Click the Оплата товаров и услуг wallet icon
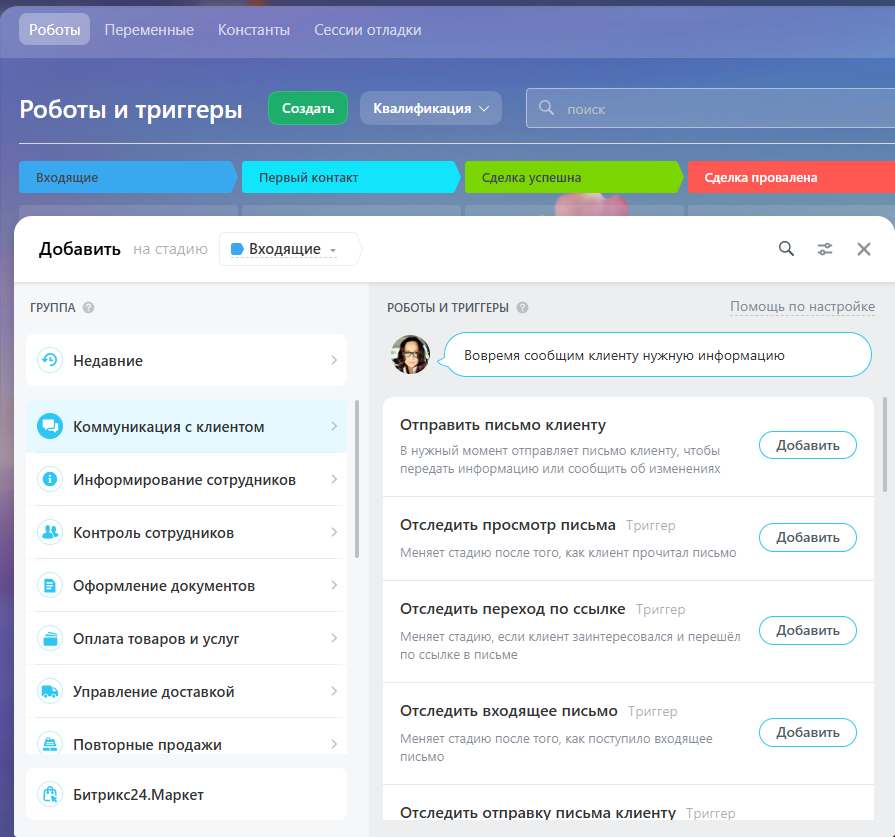Viewport: 895px width, 837px height. click(50, 638)
